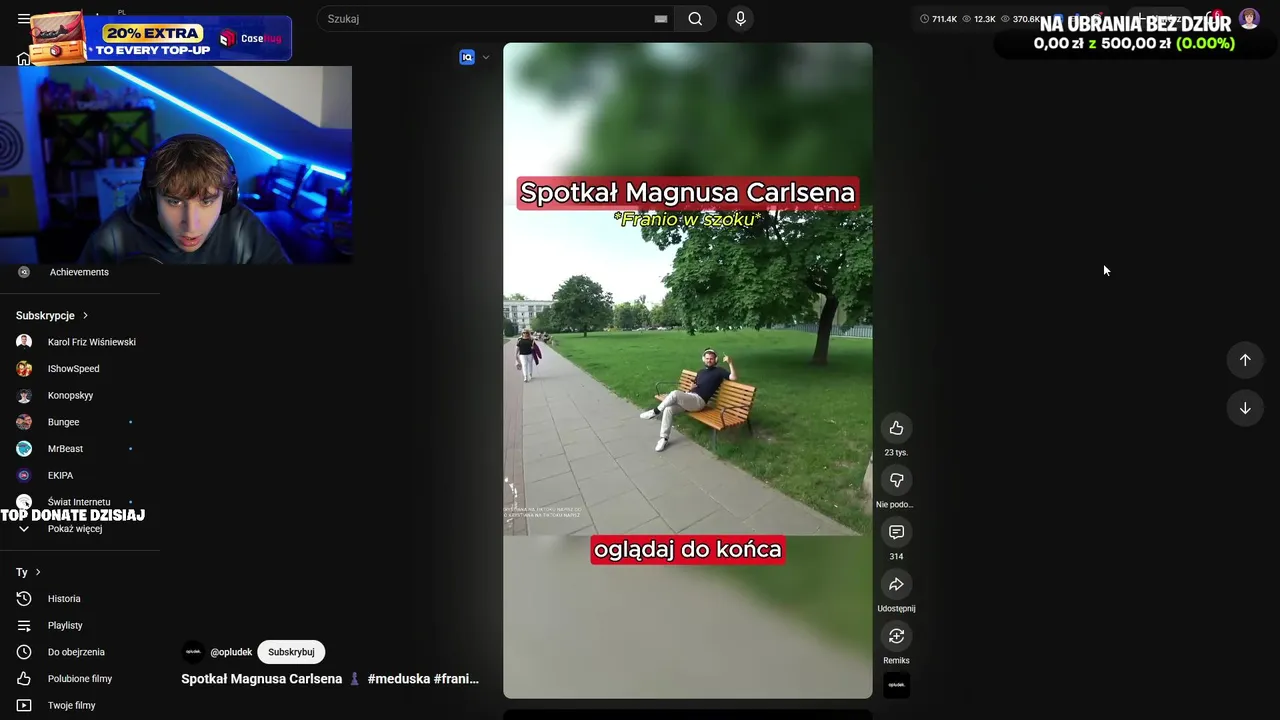1280x720 pixels.
Task: Click the Short video player
Action: 688,370
